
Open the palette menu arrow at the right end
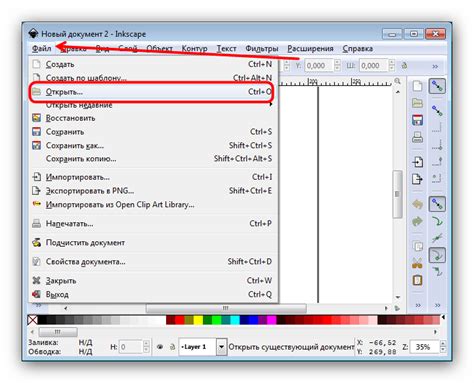pos(443,317)
